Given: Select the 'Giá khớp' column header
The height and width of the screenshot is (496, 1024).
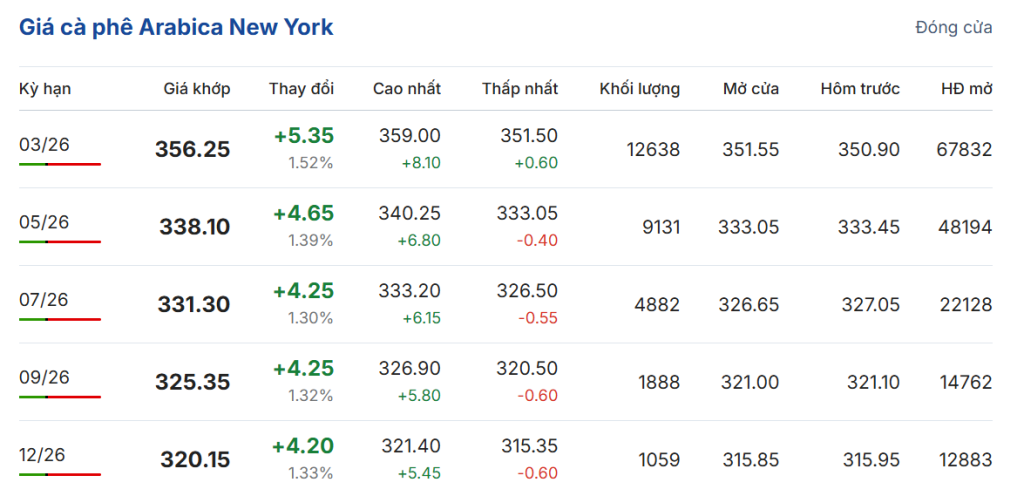Looking at the screenshot, I should (197, 89).
